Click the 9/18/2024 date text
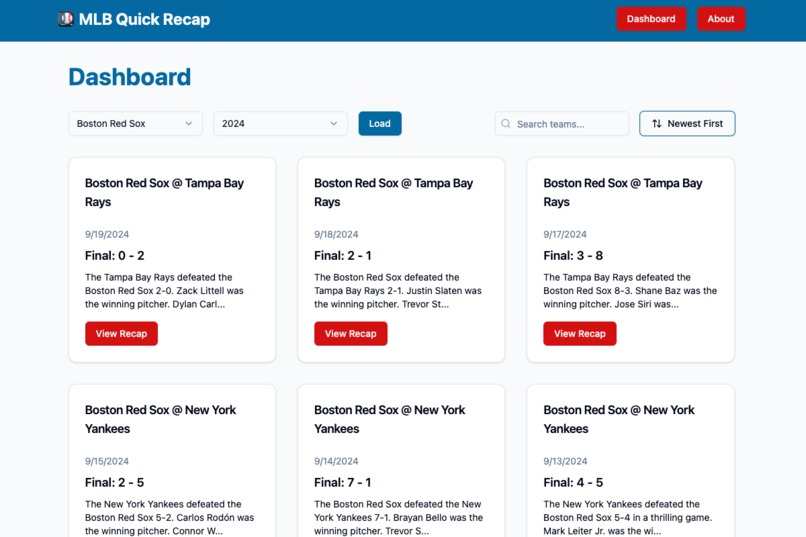This screenshot has width=806, height=537. 336,234
